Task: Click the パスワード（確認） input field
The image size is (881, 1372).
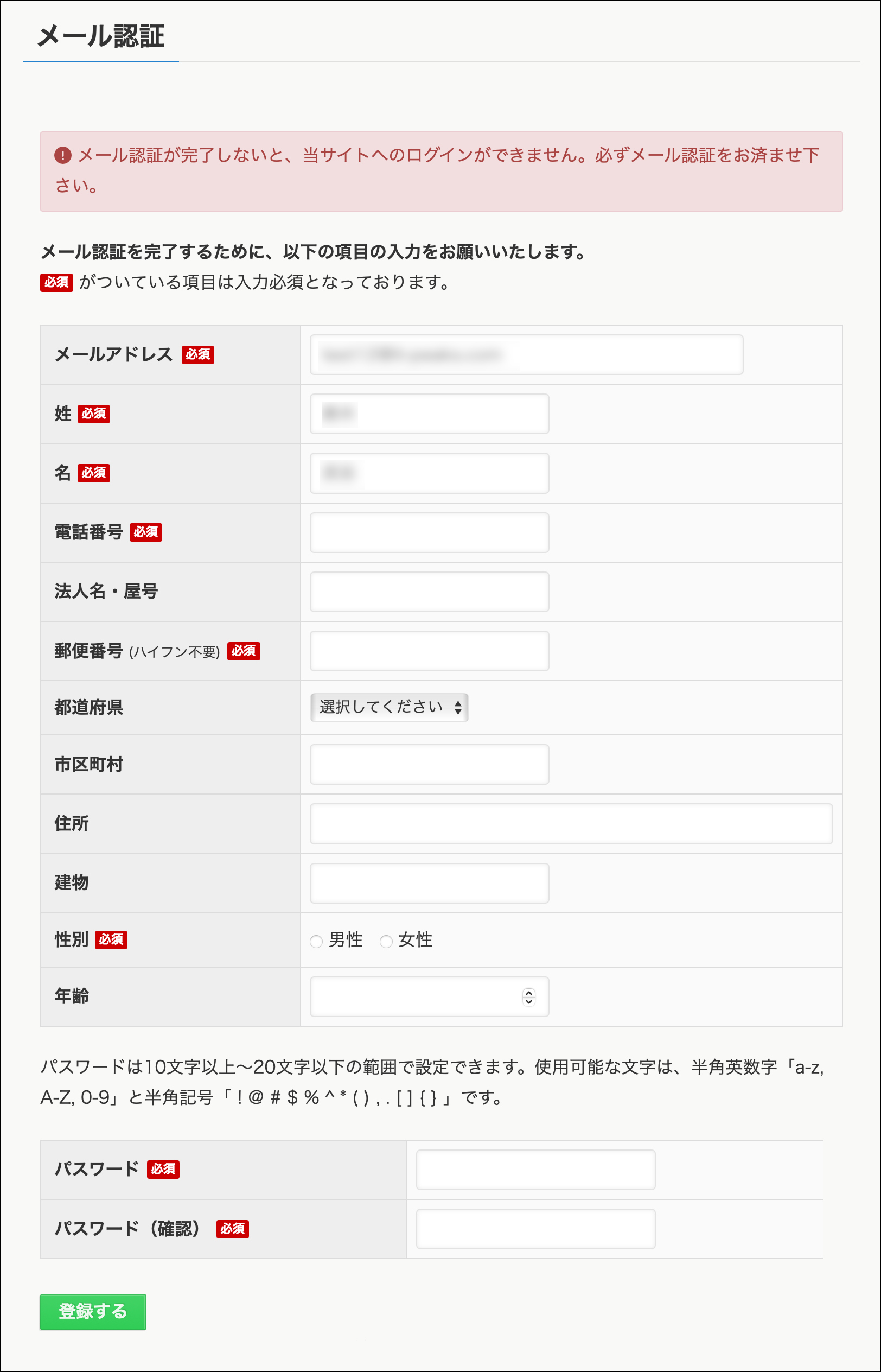Action: coord(535,1229)
